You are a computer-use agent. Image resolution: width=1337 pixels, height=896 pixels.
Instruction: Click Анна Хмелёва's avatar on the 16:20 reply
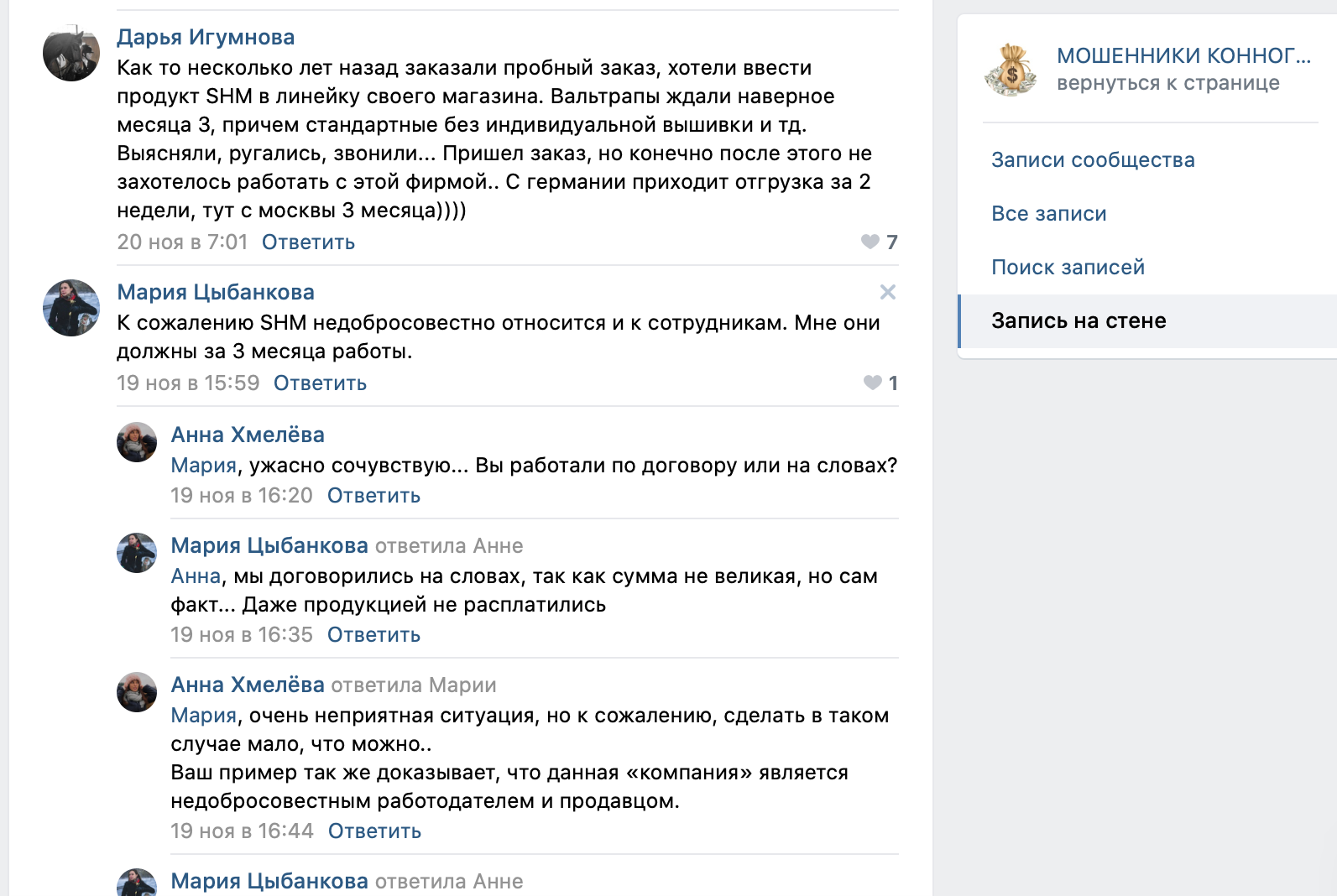tap(137, 442)
